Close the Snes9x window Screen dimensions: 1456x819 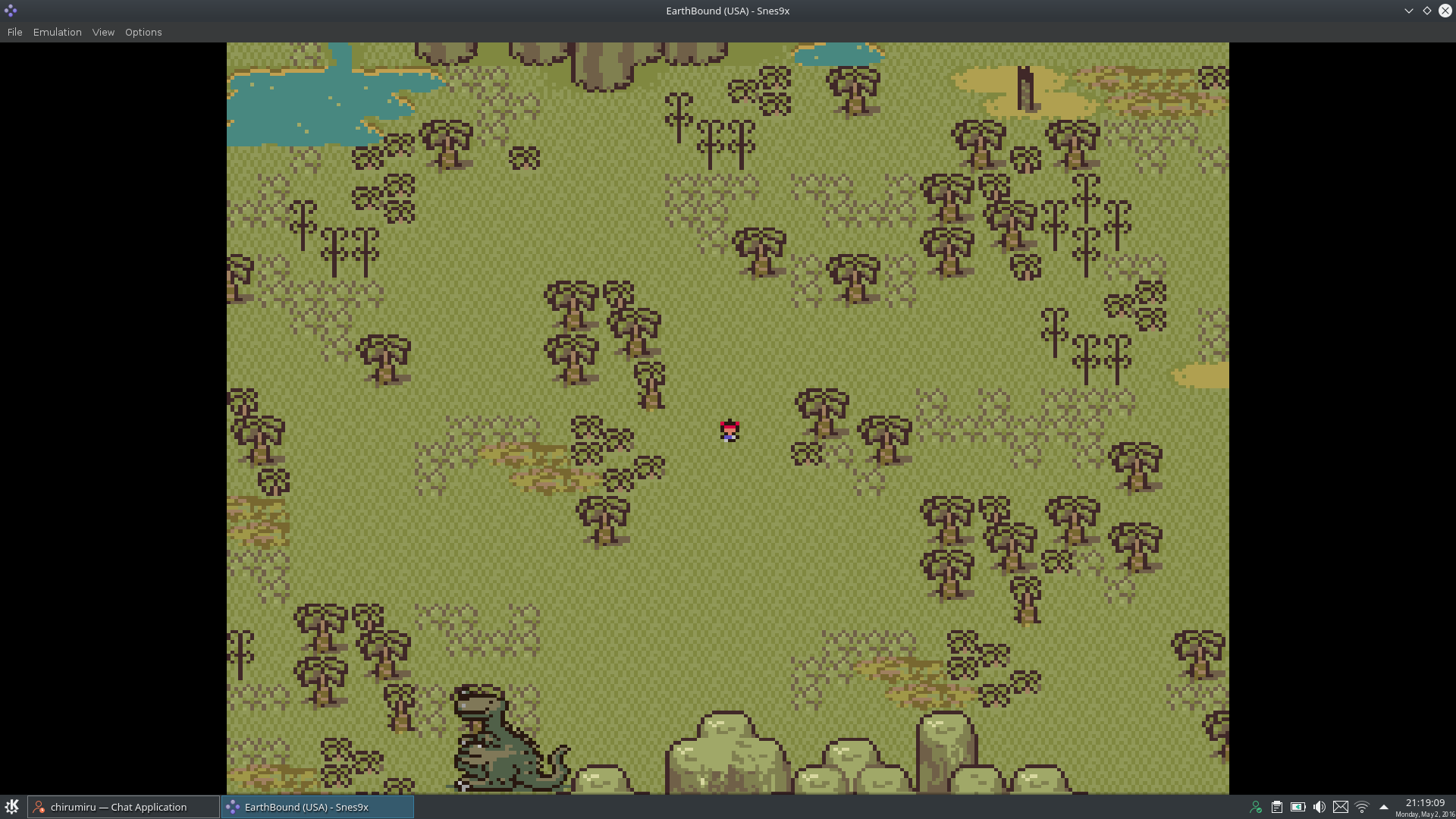pos(1445,11)
